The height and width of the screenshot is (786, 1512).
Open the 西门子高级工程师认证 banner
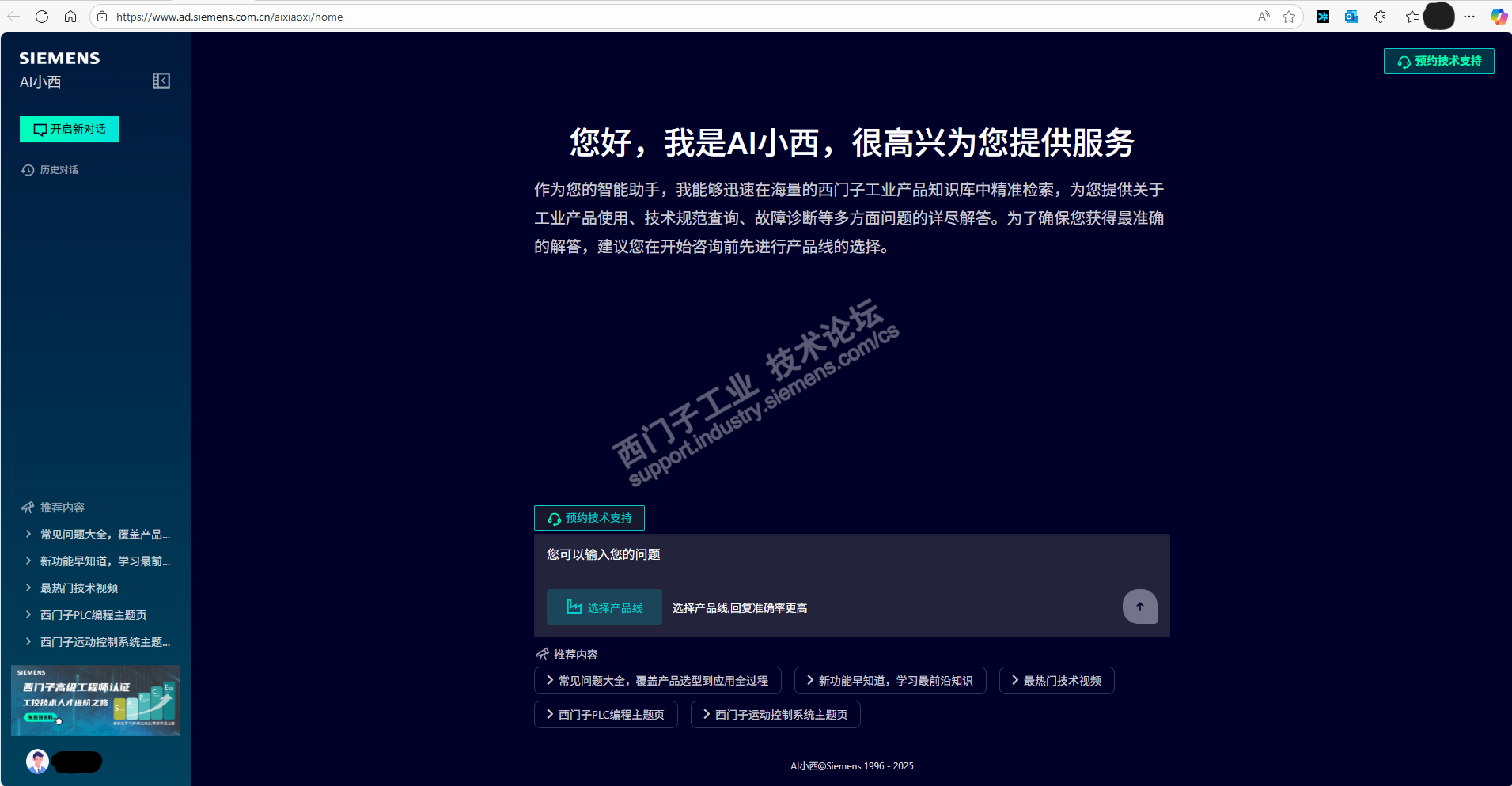coord(96,701)
